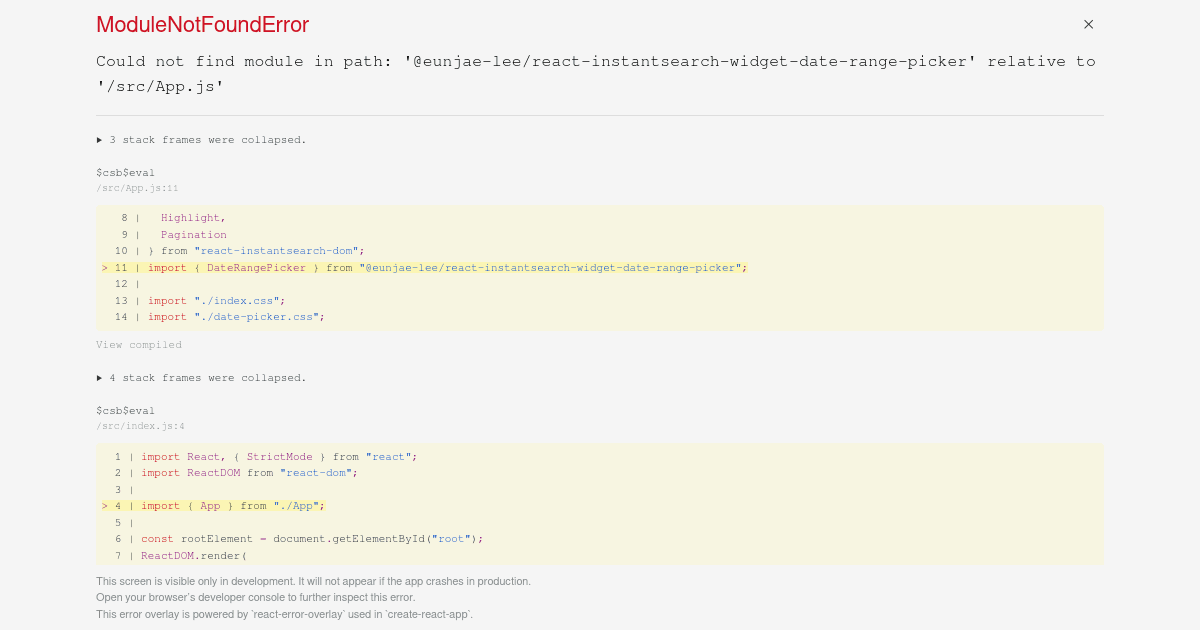Dismiss the error overlay with the X

(x=1088, y=24)
